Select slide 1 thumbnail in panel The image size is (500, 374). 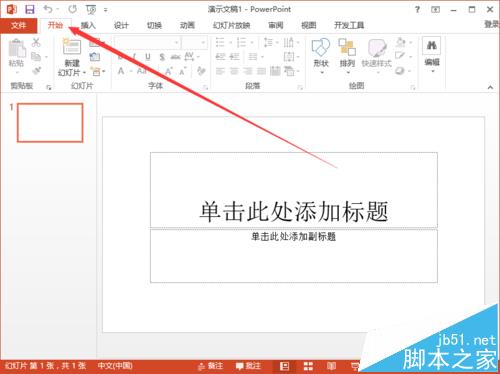click(50, 123)
